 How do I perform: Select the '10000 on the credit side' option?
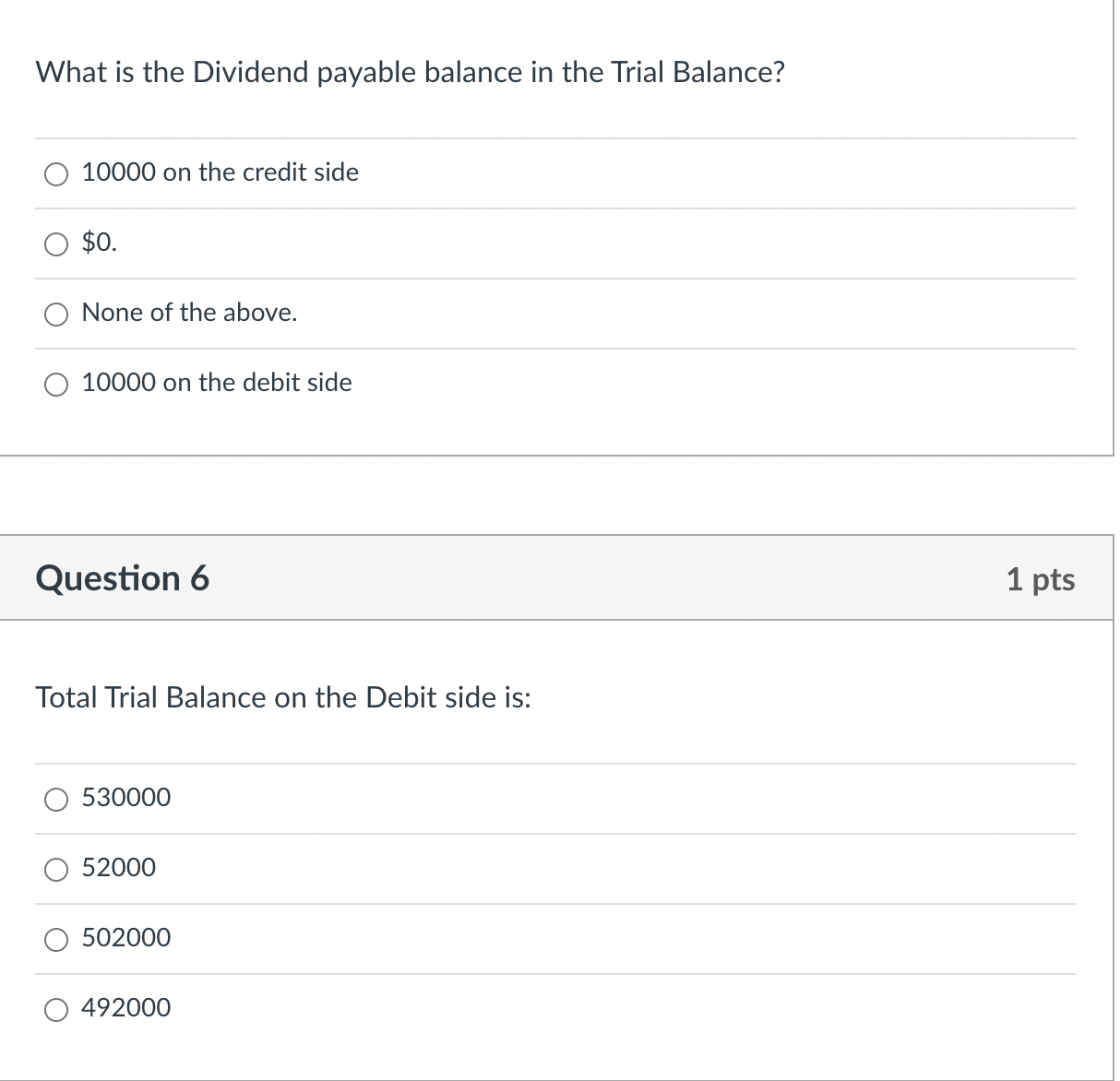(56, 173)
